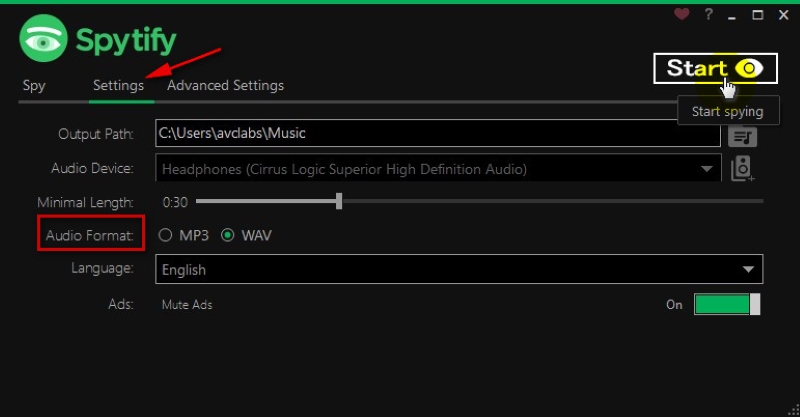Open the Audio Device dropdown
The width and height of the screenshot is (800, 417).
[438, 168]
